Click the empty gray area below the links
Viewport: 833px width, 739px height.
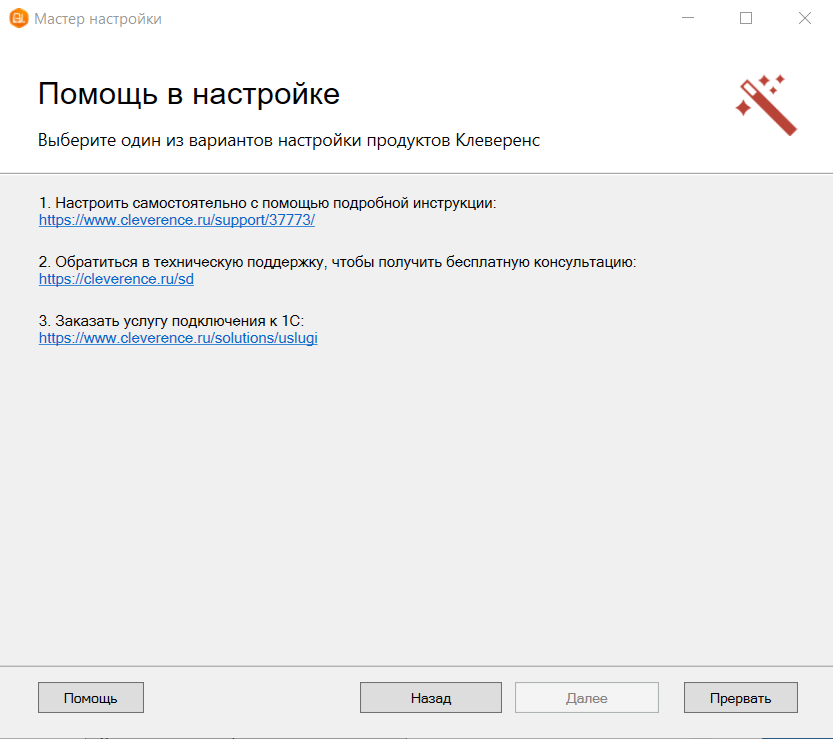pyautogui.click(x=416, y=500)
